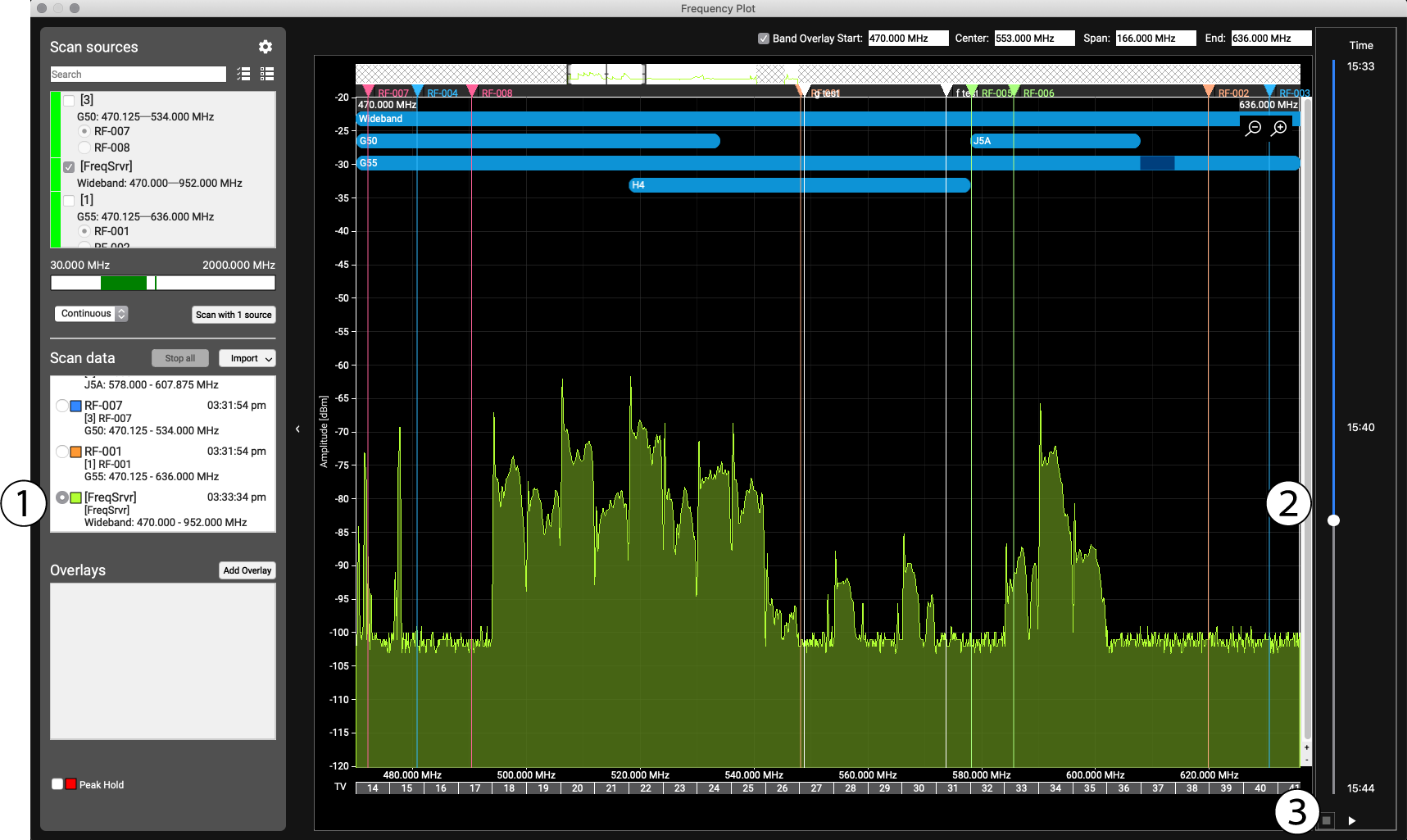Zoom out the frequency plot

(1253, 129)
